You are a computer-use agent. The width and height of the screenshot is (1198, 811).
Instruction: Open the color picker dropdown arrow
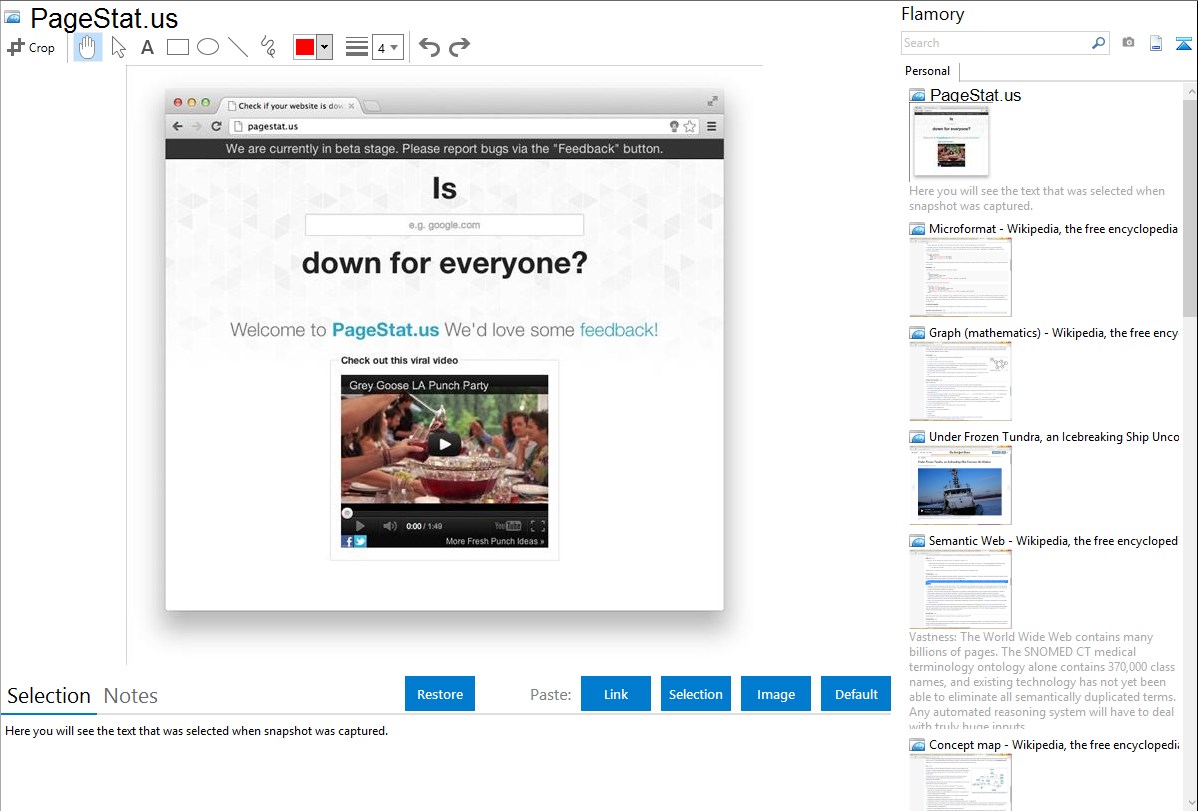point(324,47)
